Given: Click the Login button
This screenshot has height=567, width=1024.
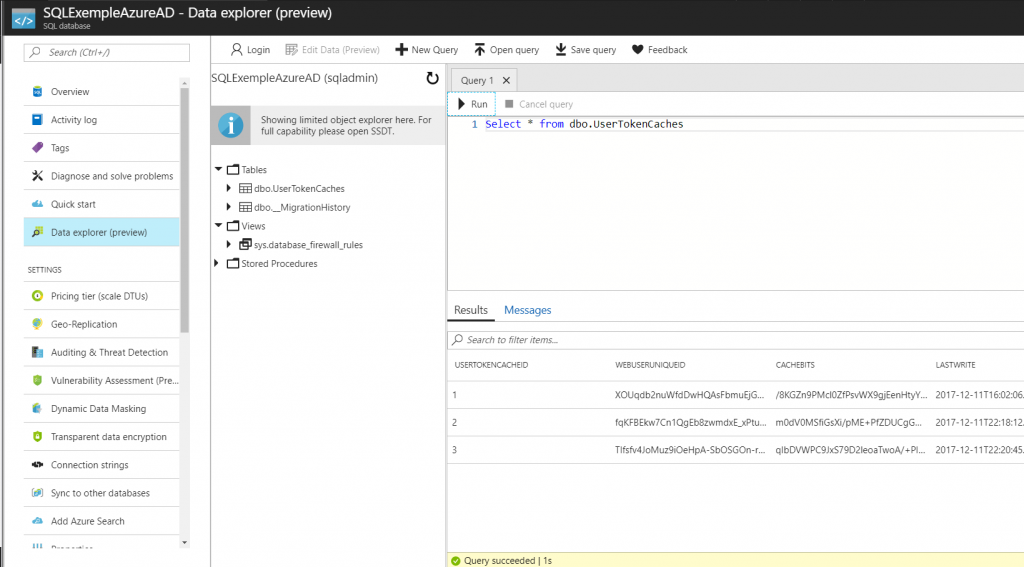Looking at the screenshot, I should tap(250, 50).
